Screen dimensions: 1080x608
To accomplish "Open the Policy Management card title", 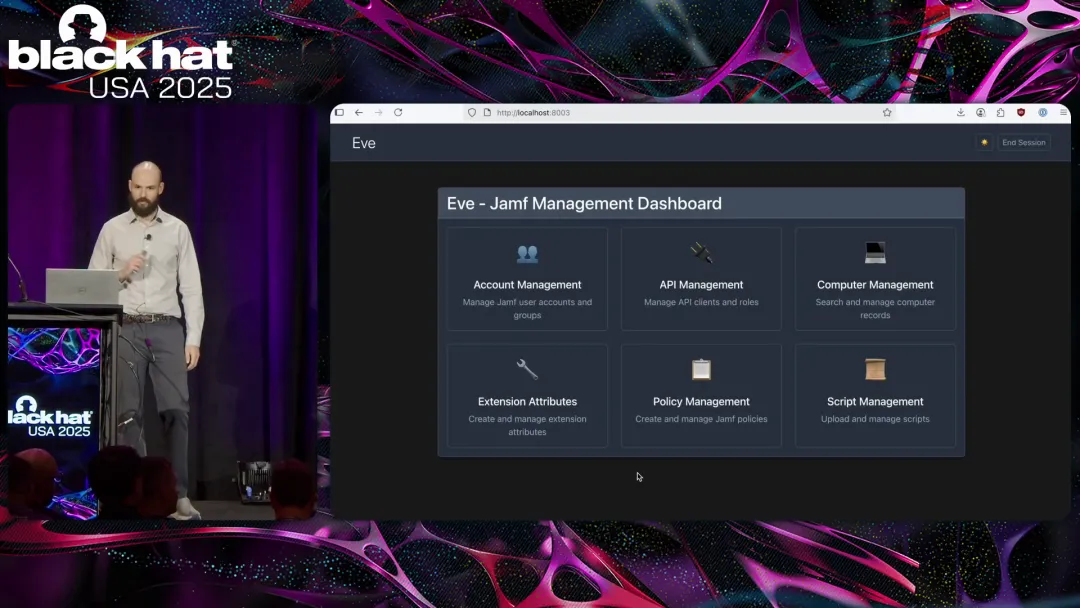I will pyautogui.click(x=701, y=401).
